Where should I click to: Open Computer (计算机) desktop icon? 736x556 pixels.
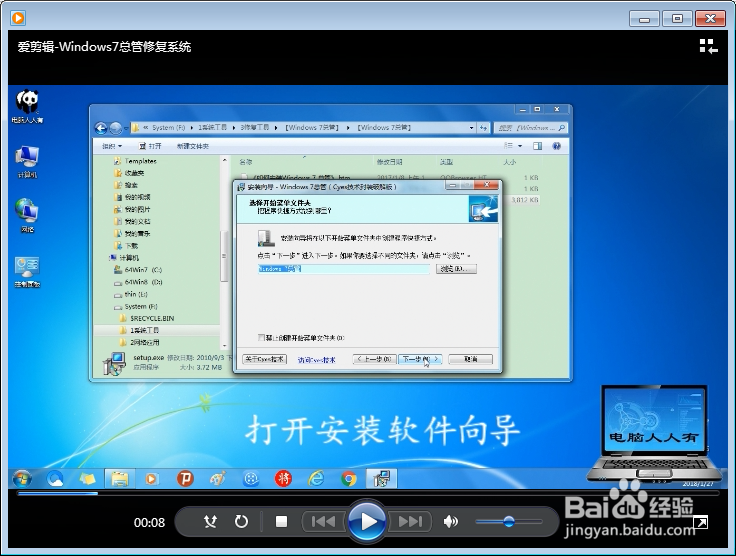pyautogui.click(x=27, y=161)
